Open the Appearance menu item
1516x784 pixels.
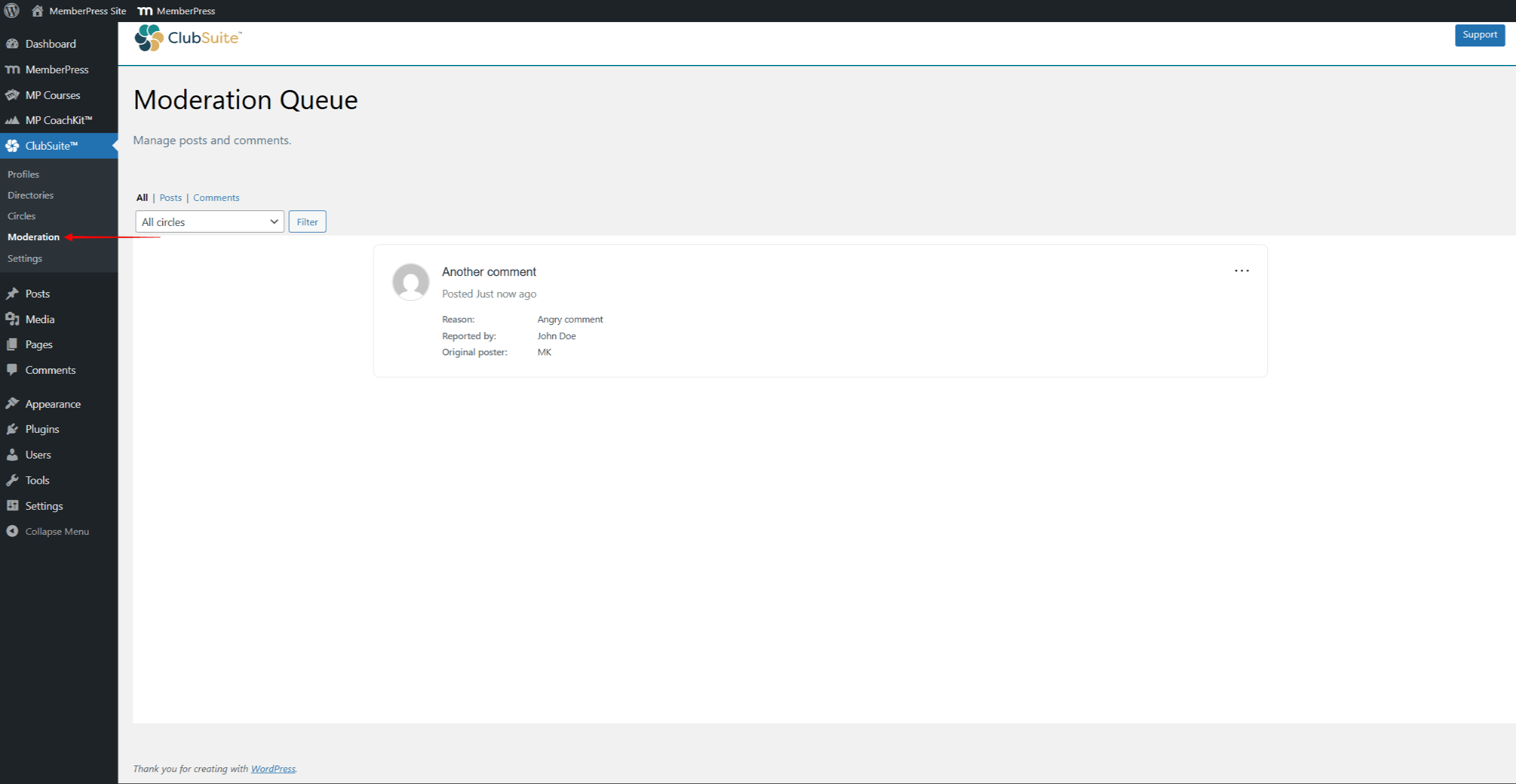click(x=52, y=404)
